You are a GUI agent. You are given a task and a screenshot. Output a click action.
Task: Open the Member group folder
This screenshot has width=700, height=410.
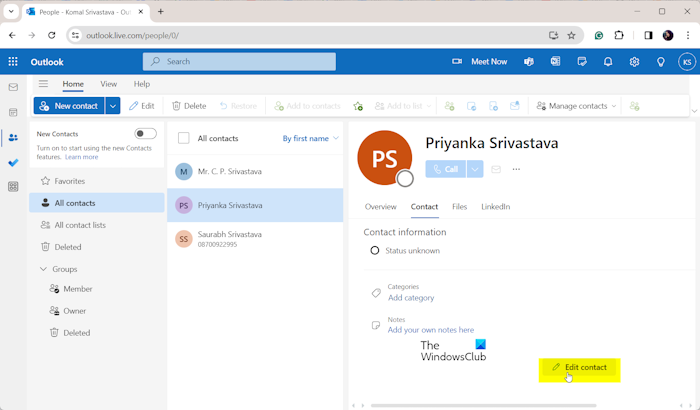tap(97, 289)
